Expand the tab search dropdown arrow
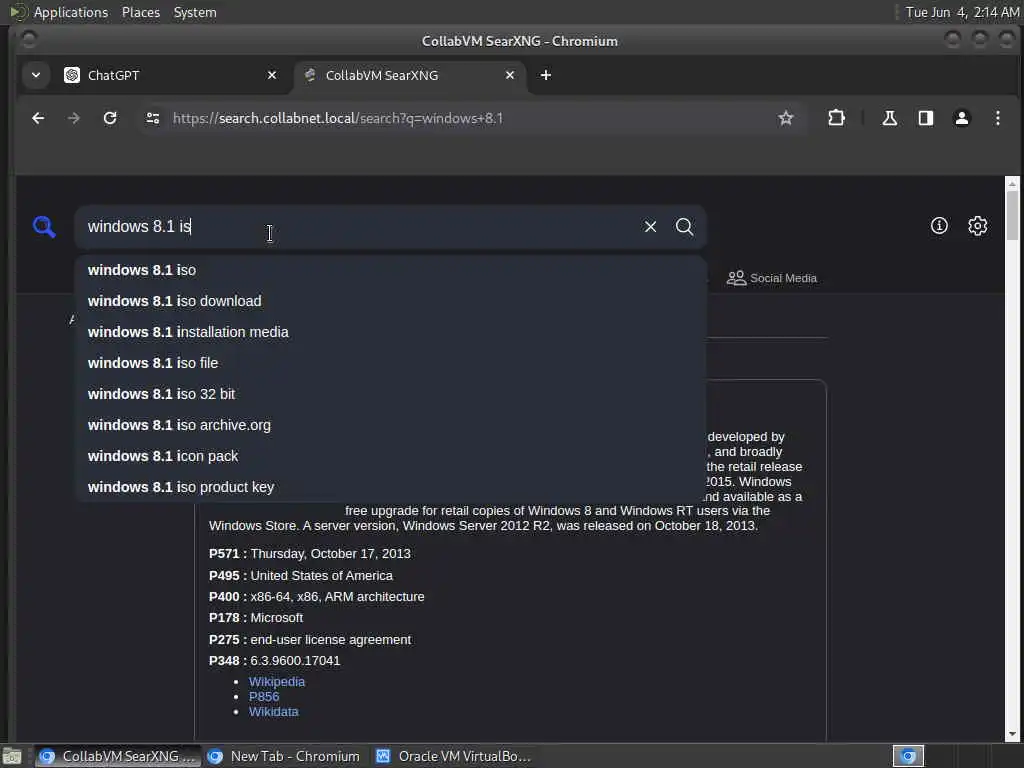This screenshot has height=768, width=1024. click(36, 76)
